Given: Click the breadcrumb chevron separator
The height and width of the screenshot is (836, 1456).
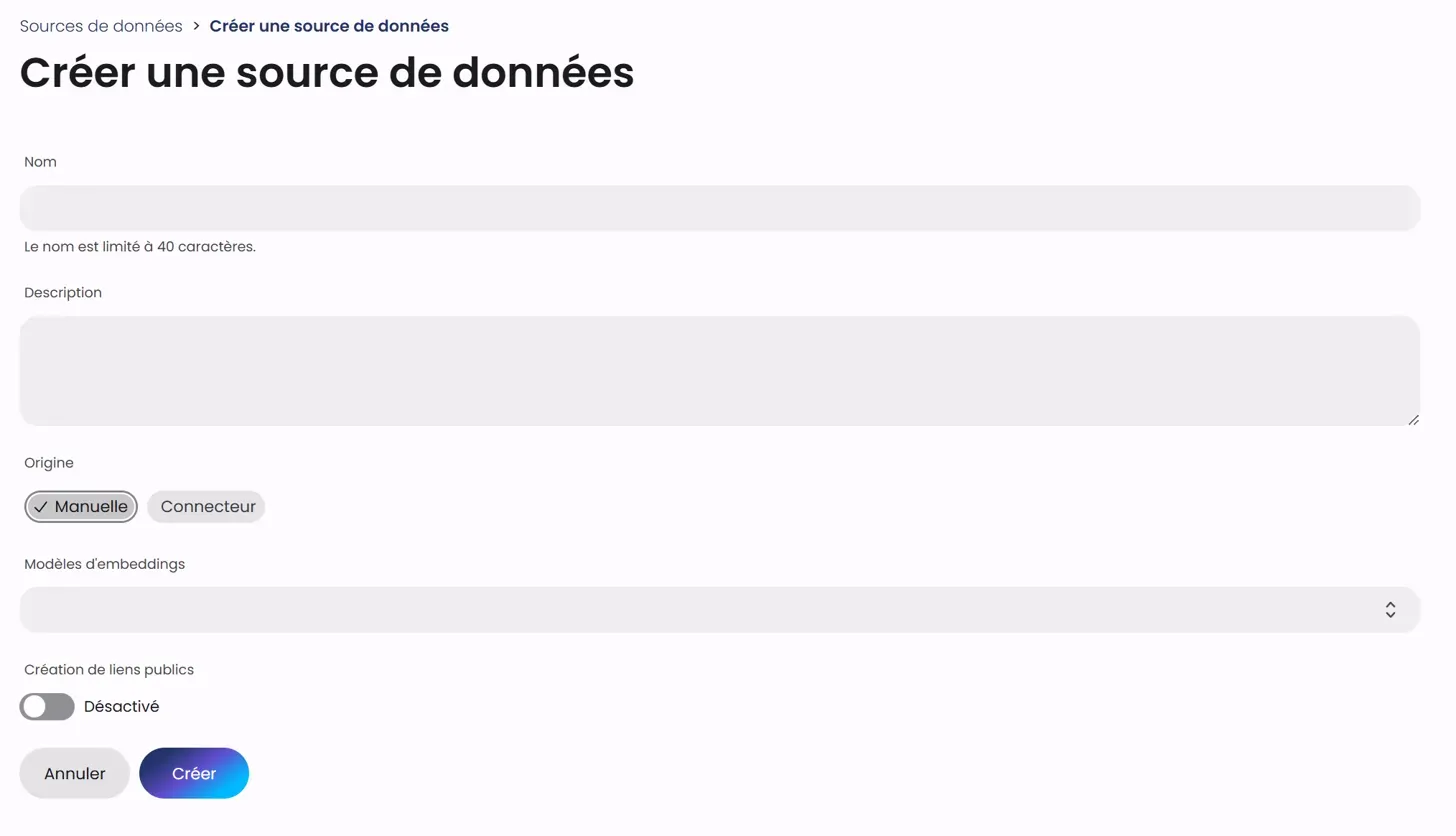Looking at the screenshot, I should 196,26.
